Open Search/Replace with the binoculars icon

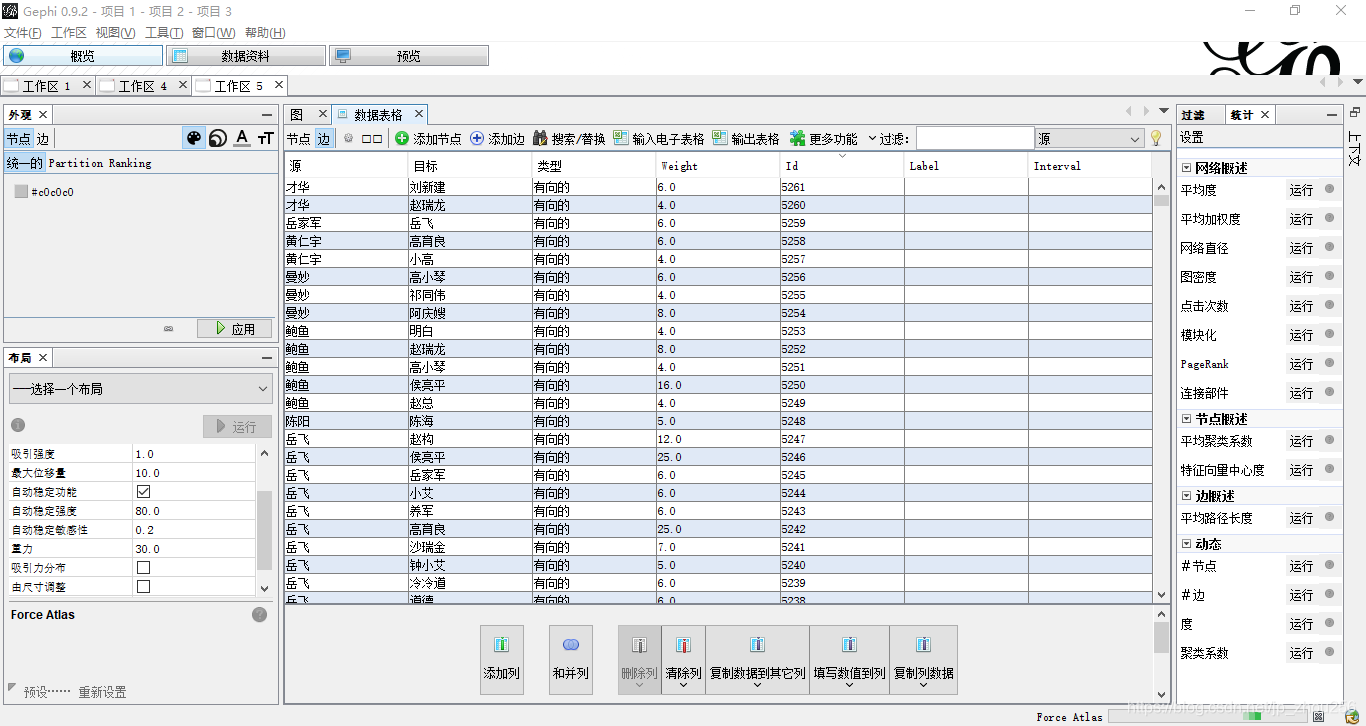[x=540, y=139]
